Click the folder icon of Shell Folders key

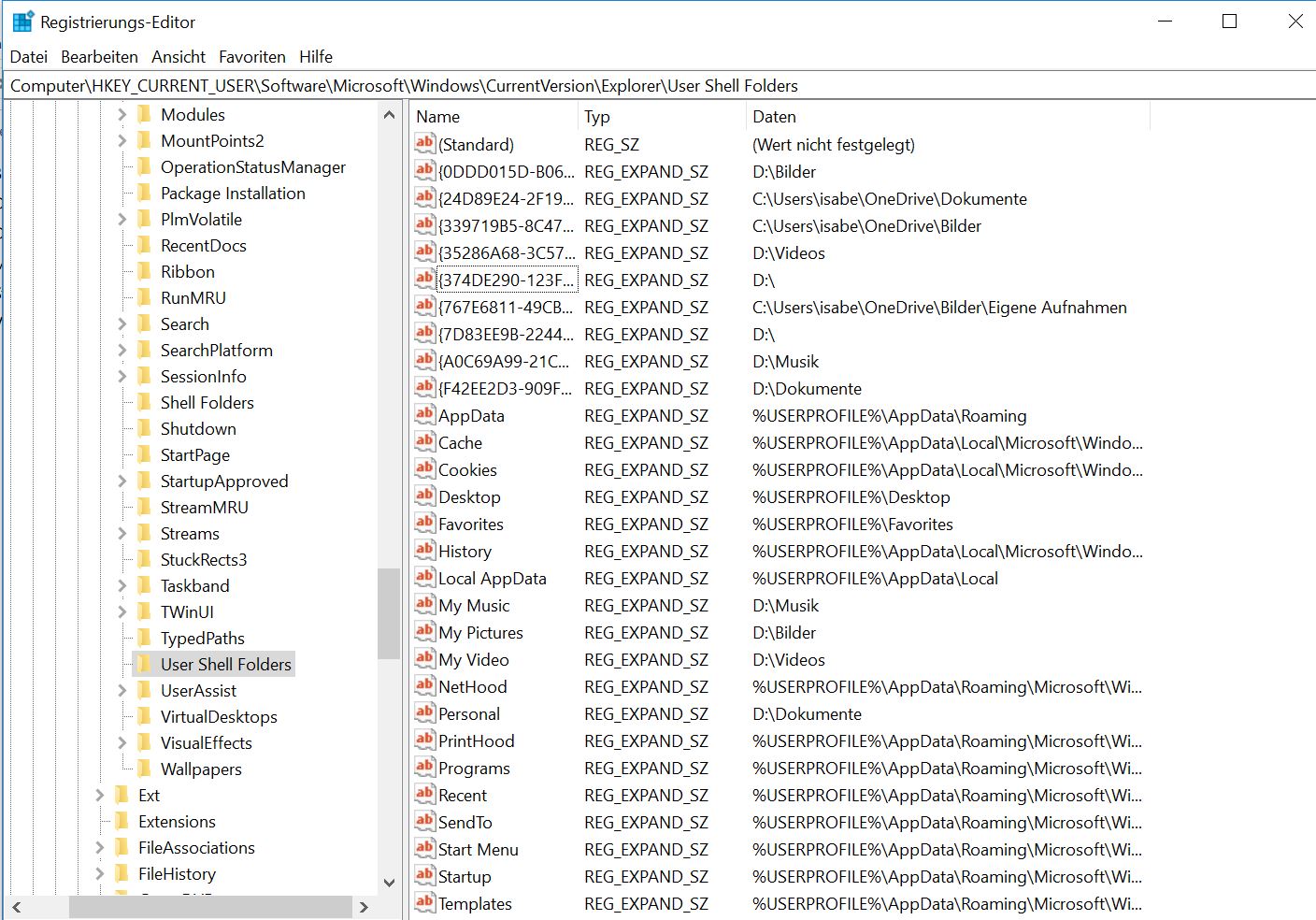(x=144, y=402)
